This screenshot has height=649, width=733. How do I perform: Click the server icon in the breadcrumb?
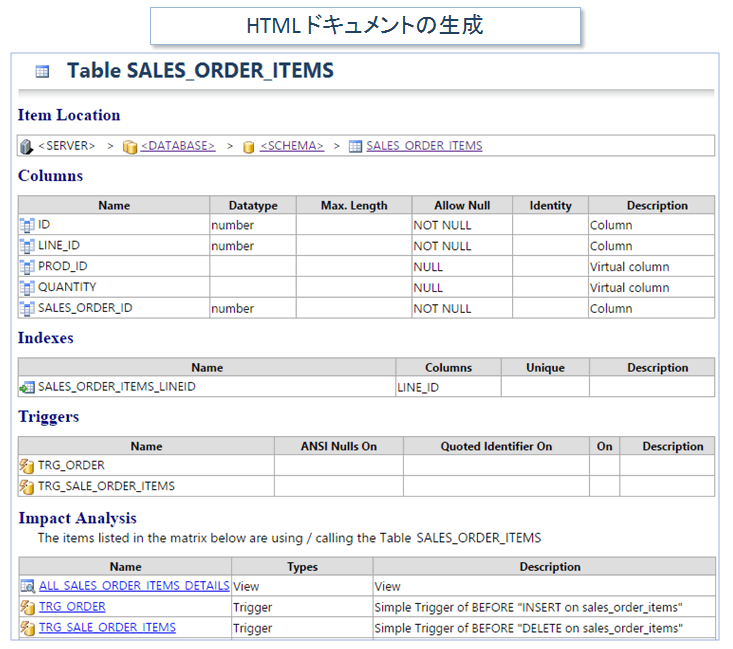coord(26,146)
